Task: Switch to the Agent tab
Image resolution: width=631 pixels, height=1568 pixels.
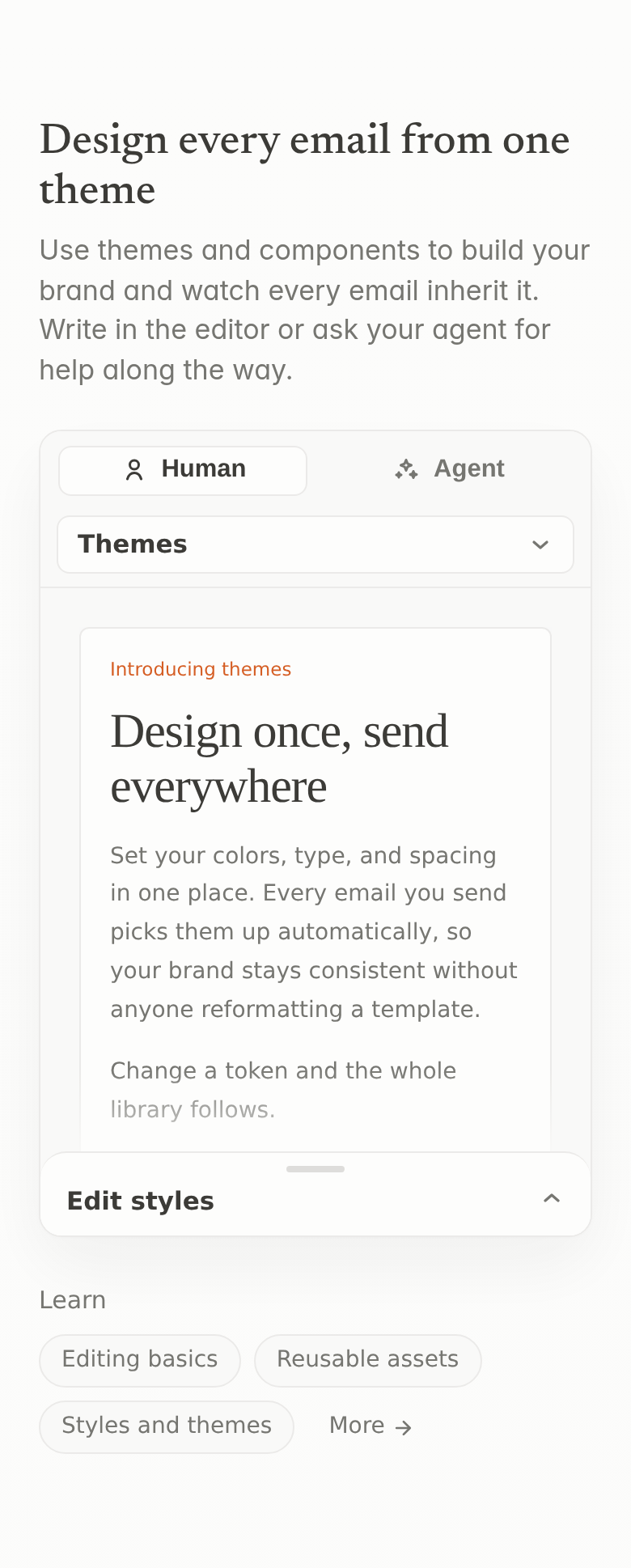Action: [449, 470]
